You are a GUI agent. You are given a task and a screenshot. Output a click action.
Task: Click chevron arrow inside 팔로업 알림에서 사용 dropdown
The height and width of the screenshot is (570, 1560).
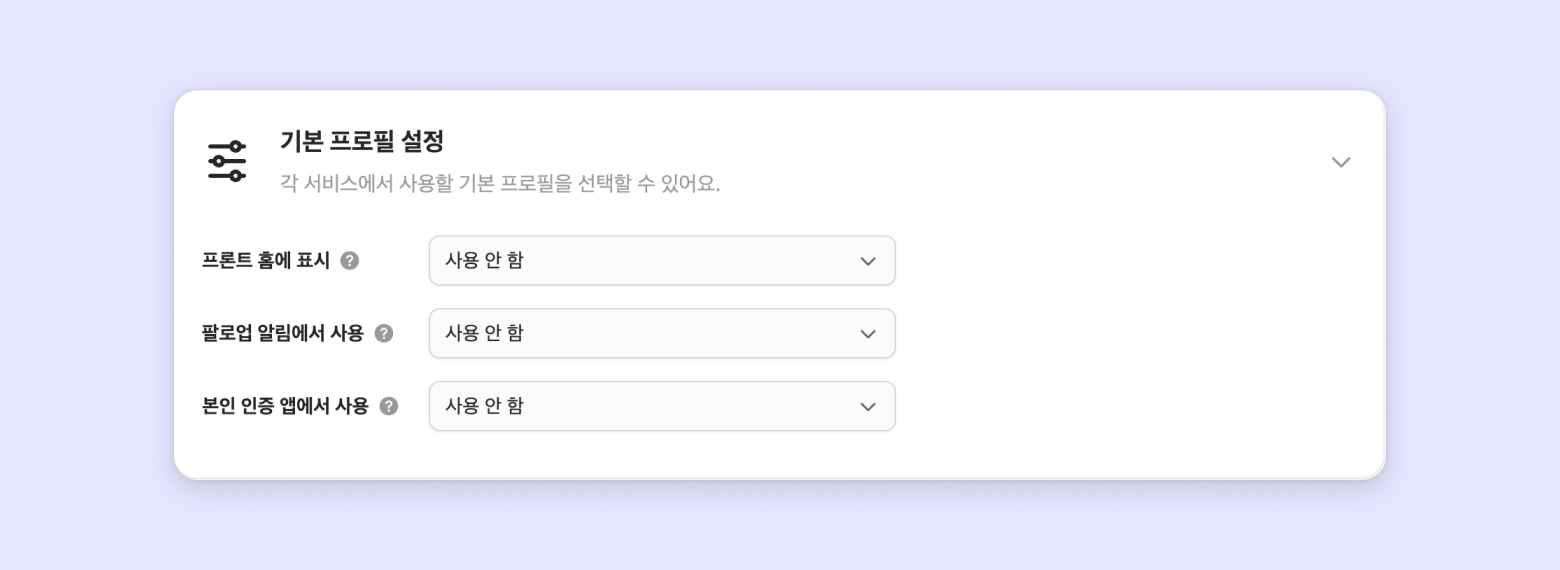click(867, 334)
